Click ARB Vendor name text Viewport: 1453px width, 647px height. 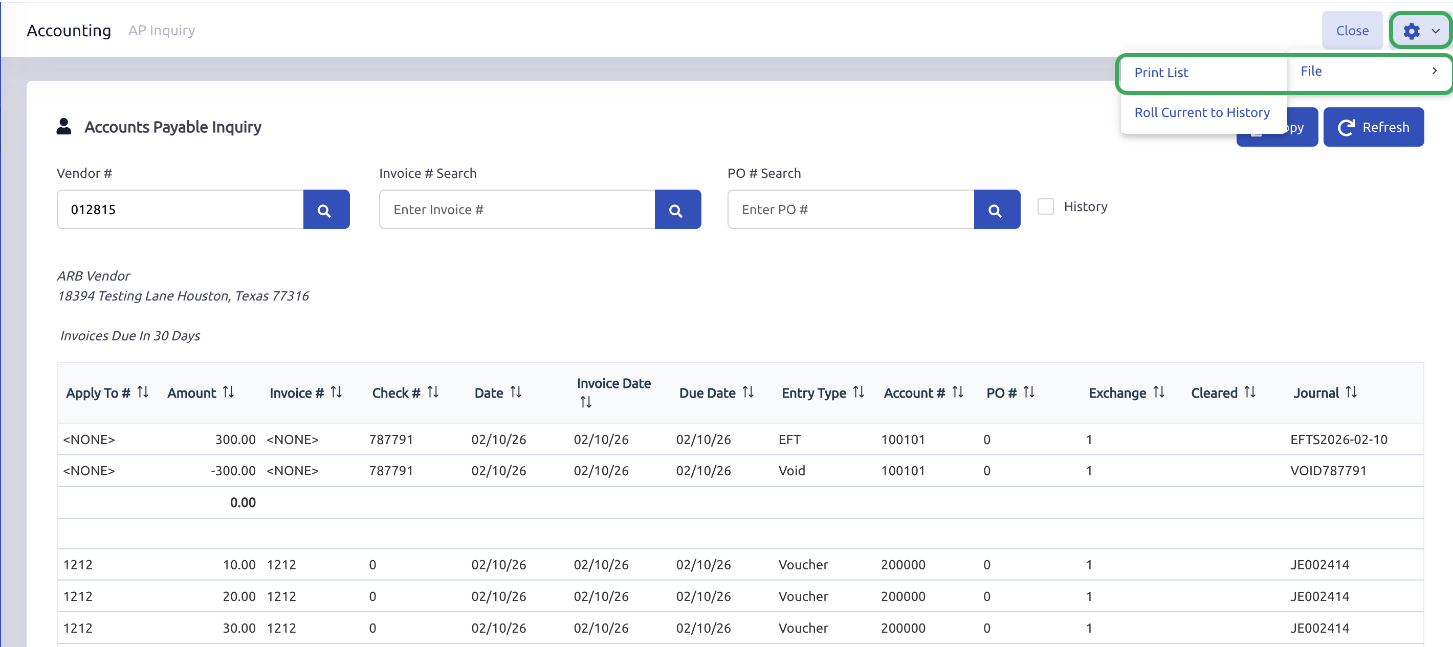(x=94, y=276)
